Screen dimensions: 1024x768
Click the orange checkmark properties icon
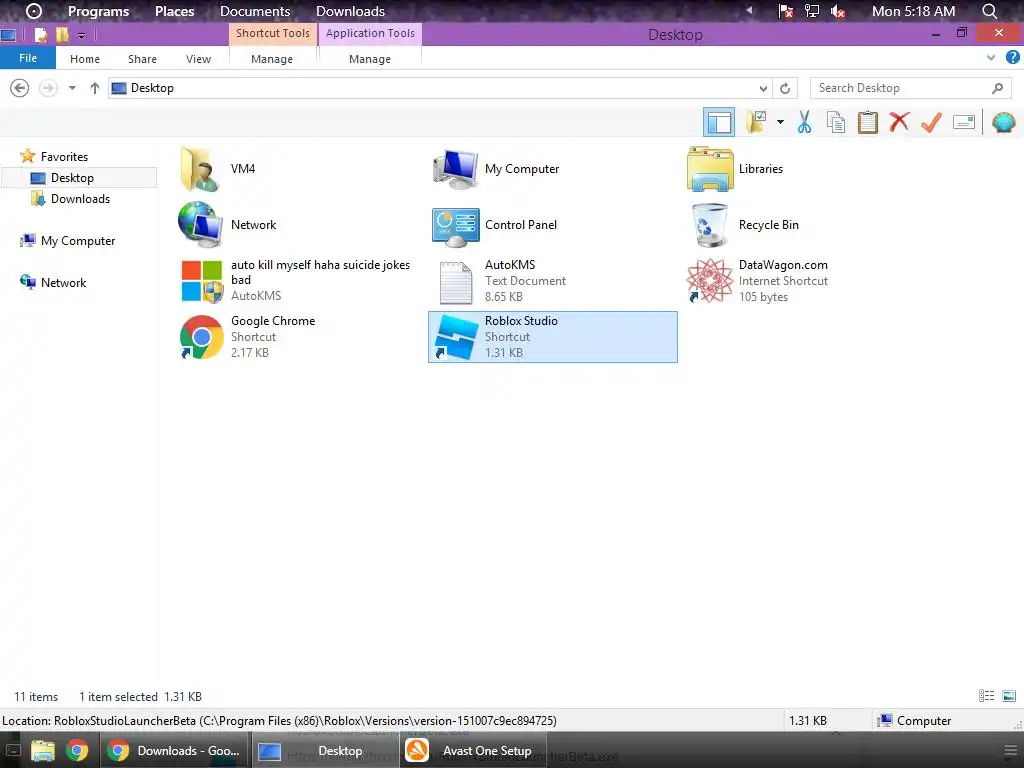(x=931, y=122)
